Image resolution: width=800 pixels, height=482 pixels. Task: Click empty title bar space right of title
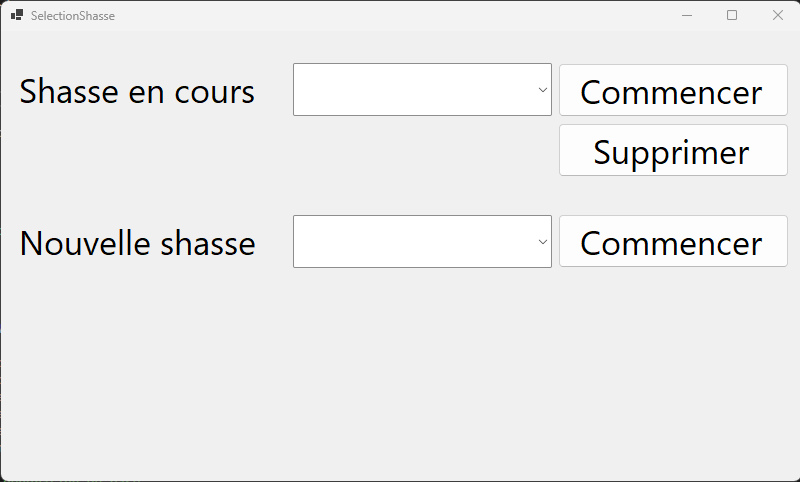click(400, 15)
